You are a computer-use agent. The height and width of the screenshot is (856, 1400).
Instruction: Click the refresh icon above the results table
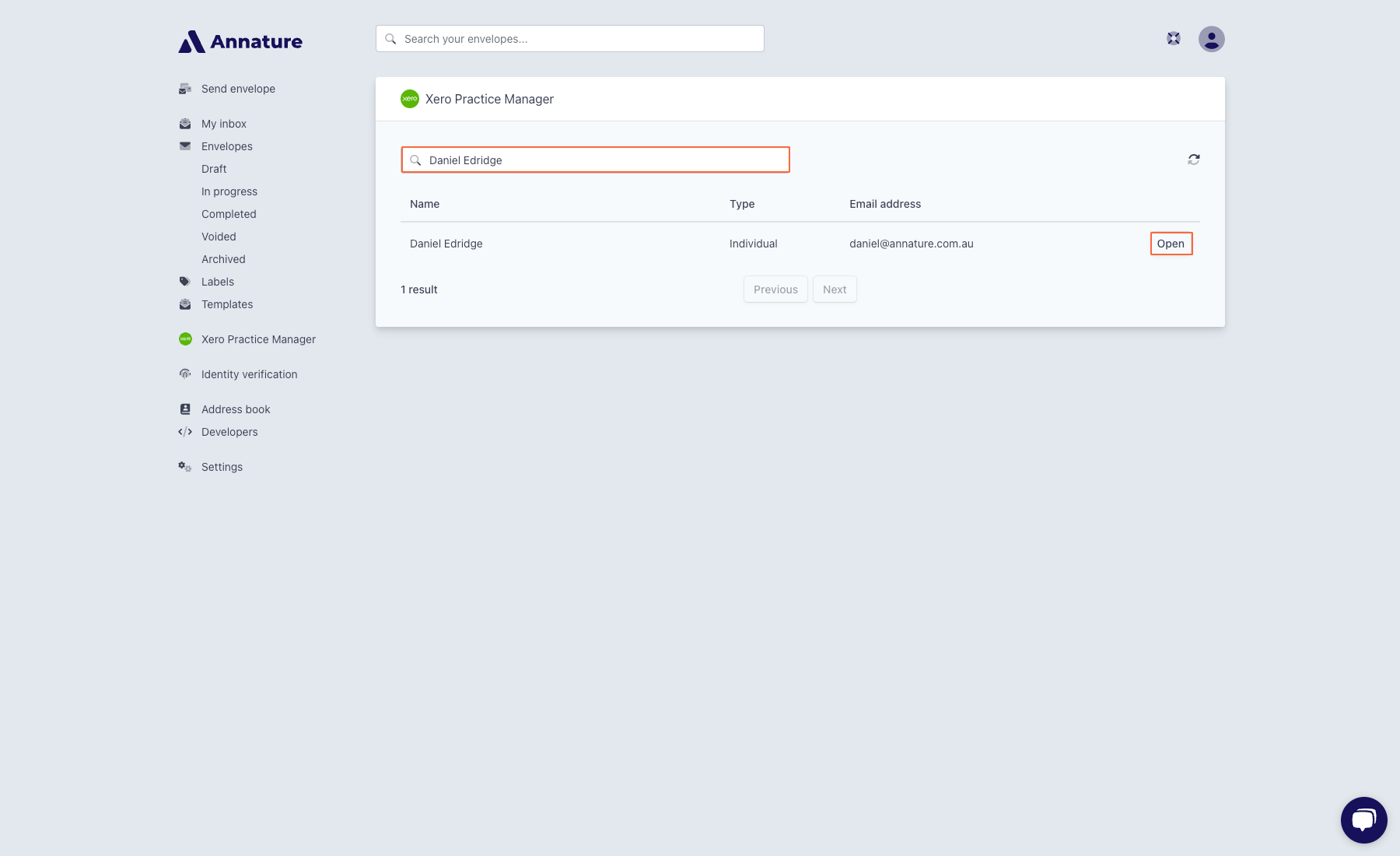[x=1193, y=159]
